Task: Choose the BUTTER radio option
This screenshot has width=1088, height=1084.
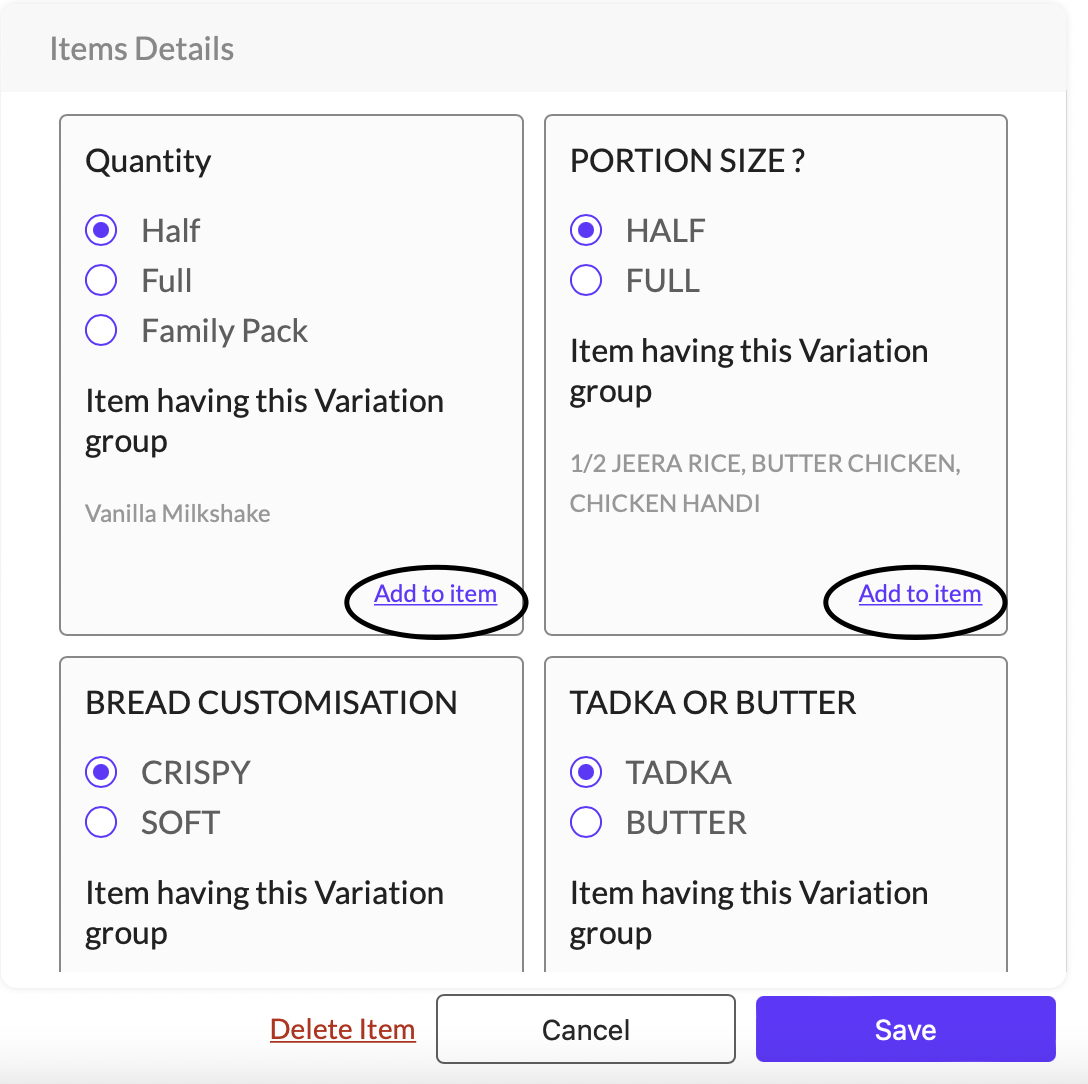Action: (x=586, y=822)
